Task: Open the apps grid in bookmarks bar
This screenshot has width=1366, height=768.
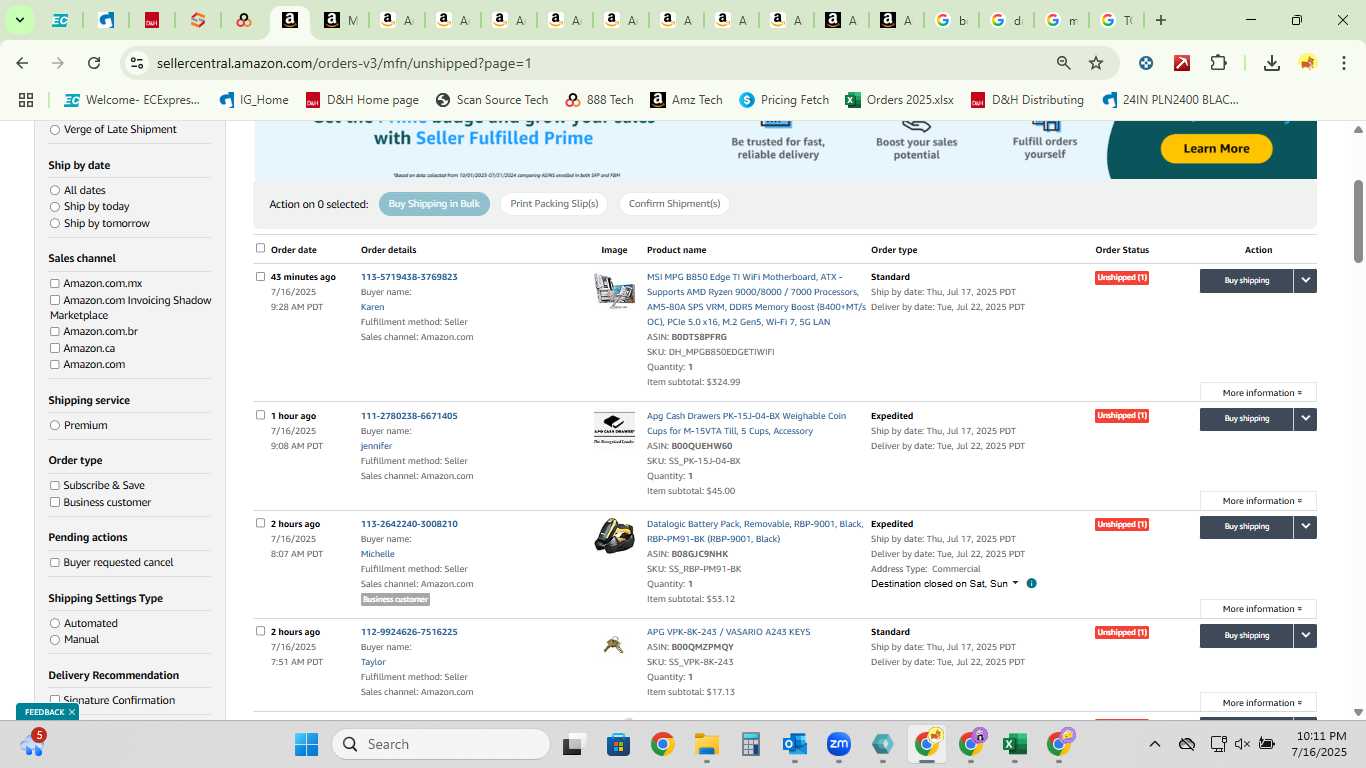Action: tap(26, 100)
